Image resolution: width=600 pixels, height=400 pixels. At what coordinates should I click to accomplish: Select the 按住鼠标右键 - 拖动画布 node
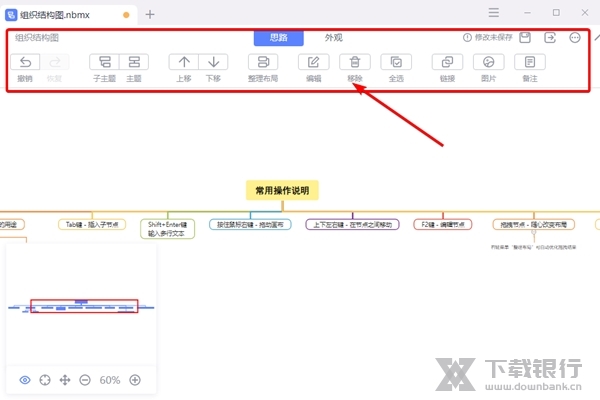point(250,224)
